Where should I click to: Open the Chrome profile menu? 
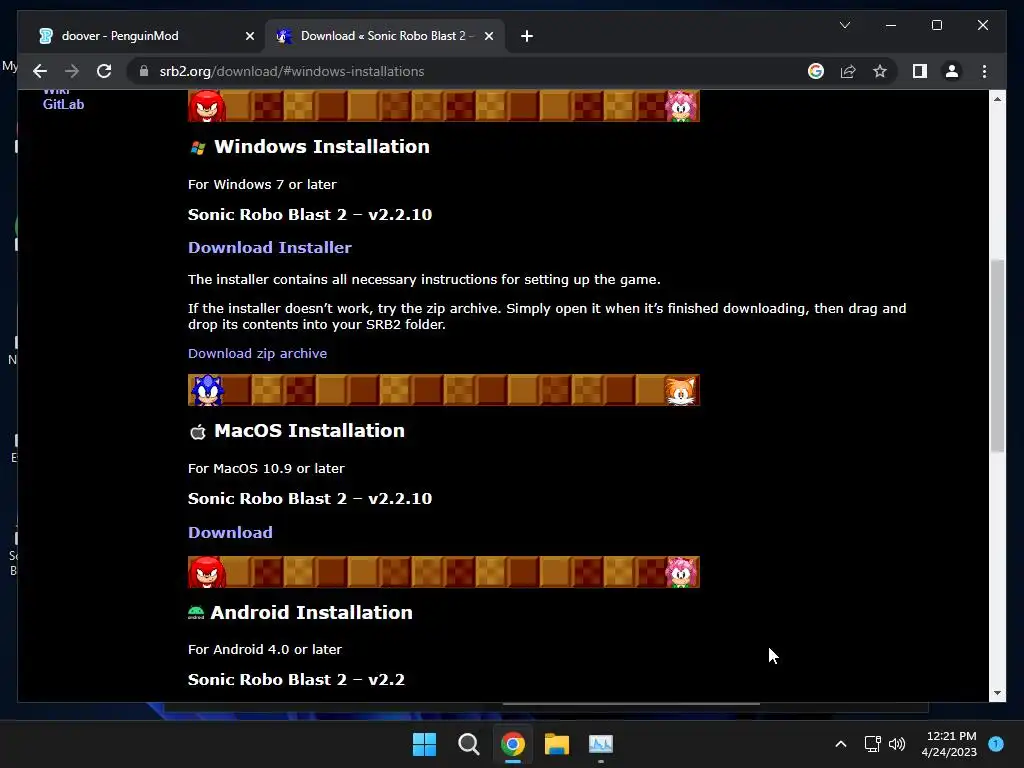point(952,71)
